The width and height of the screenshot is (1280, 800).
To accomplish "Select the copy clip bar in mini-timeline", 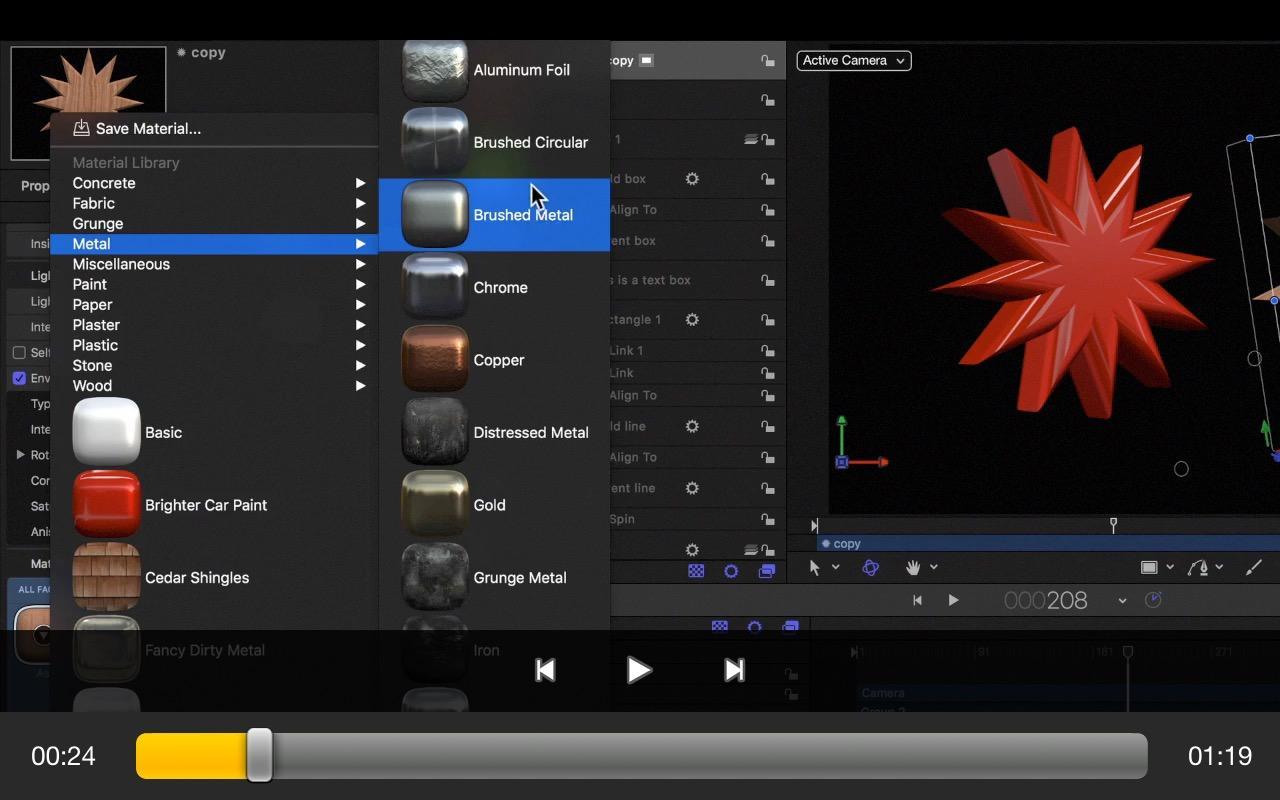I will tap(1048, 544).
